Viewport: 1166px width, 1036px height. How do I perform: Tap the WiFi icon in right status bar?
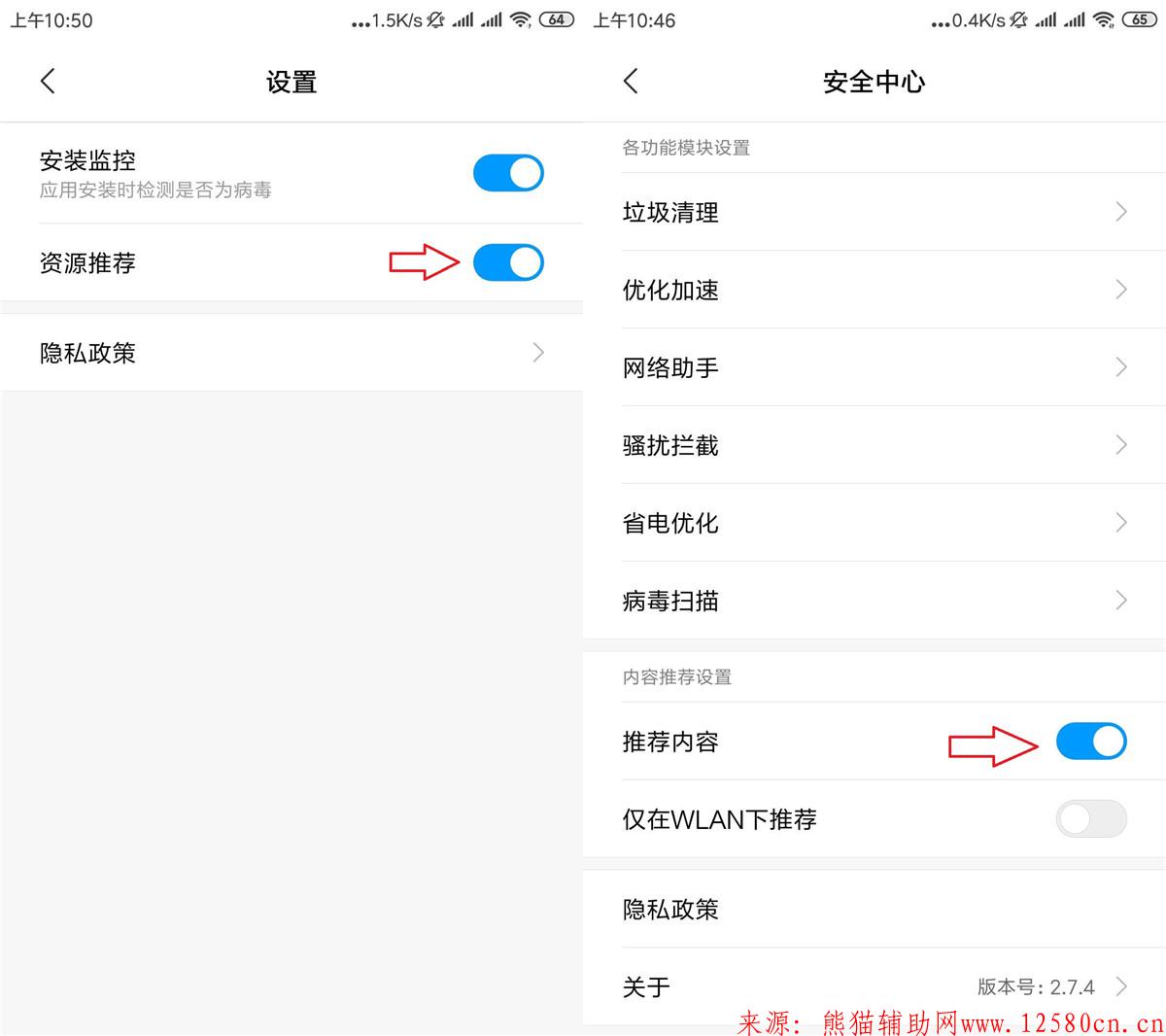pos(1103,20)
